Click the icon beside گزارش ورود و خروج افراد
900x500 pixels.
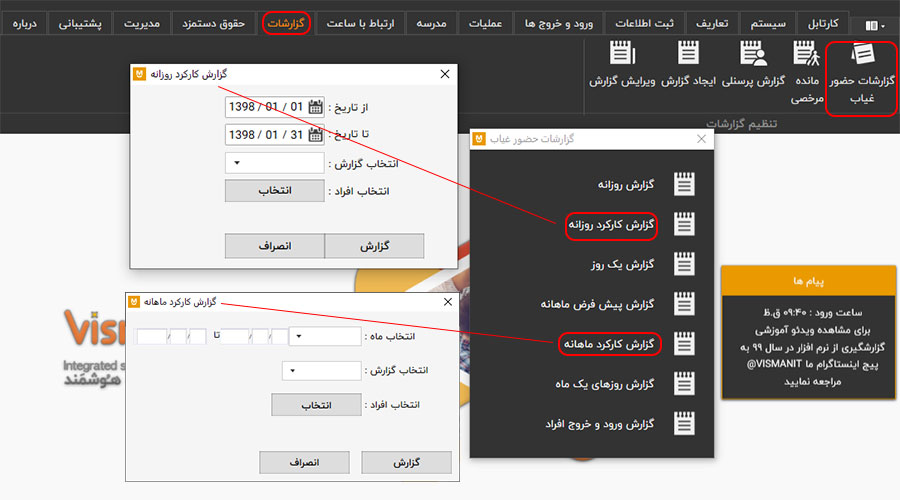(x=684, y=424)
